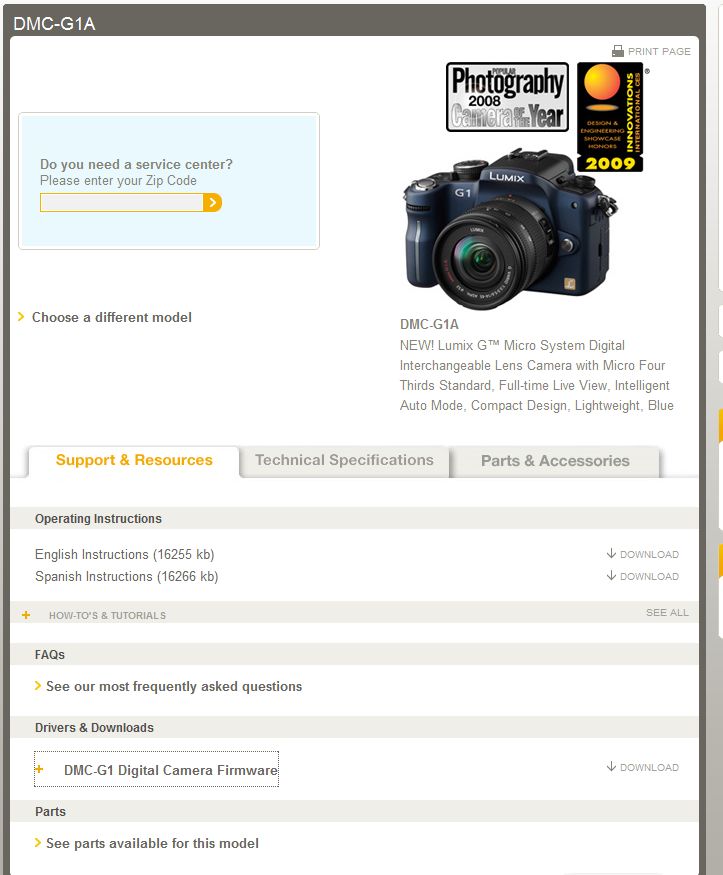Open DMC-G1 Digital Camera Firmware link
The height and width of the screenshot is (875, 723).
(x=171, y=770)
